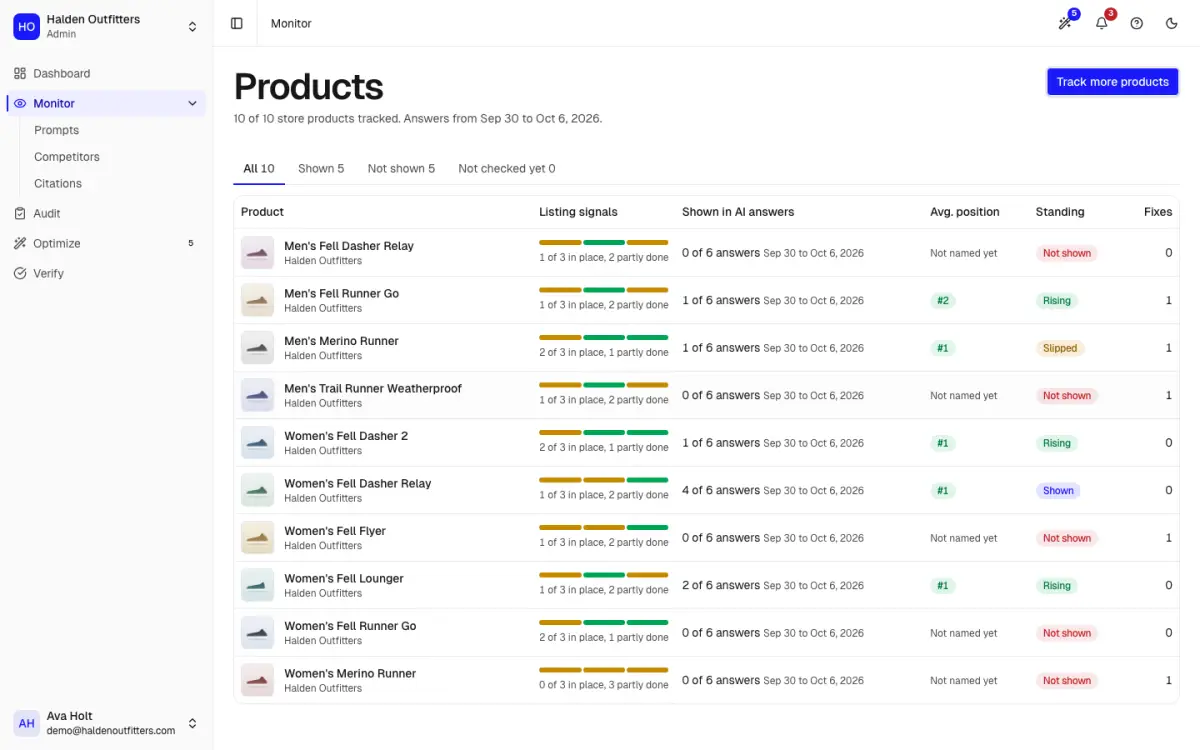
Task: Open the Ava Holt account menu chevron
Action: pos(193,723)
